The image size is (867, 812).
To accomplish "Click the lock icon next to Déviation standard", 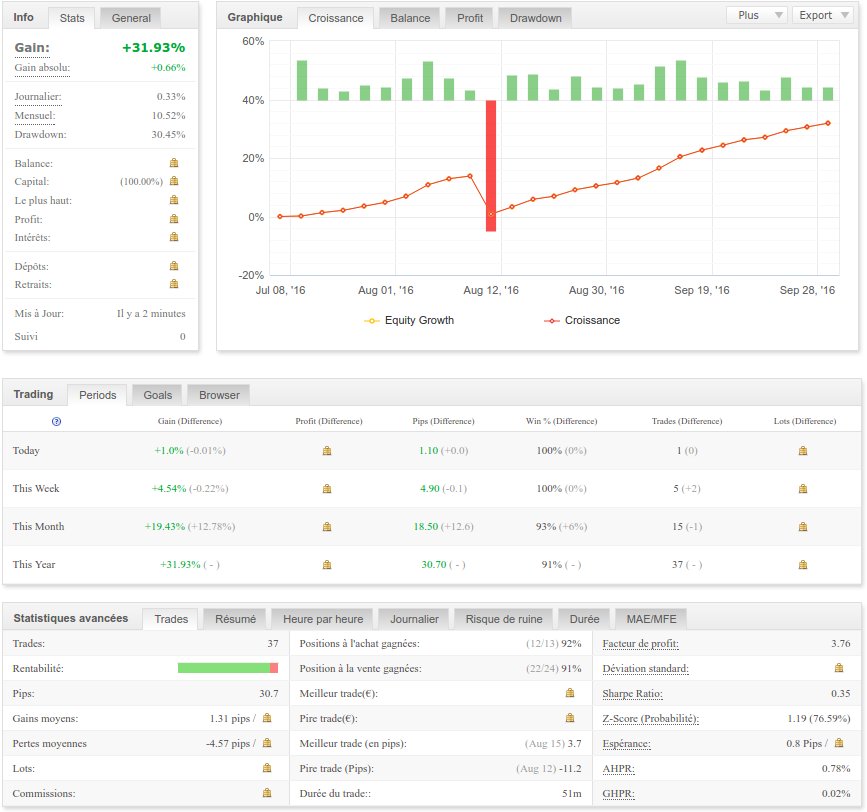I will point(839,668).
